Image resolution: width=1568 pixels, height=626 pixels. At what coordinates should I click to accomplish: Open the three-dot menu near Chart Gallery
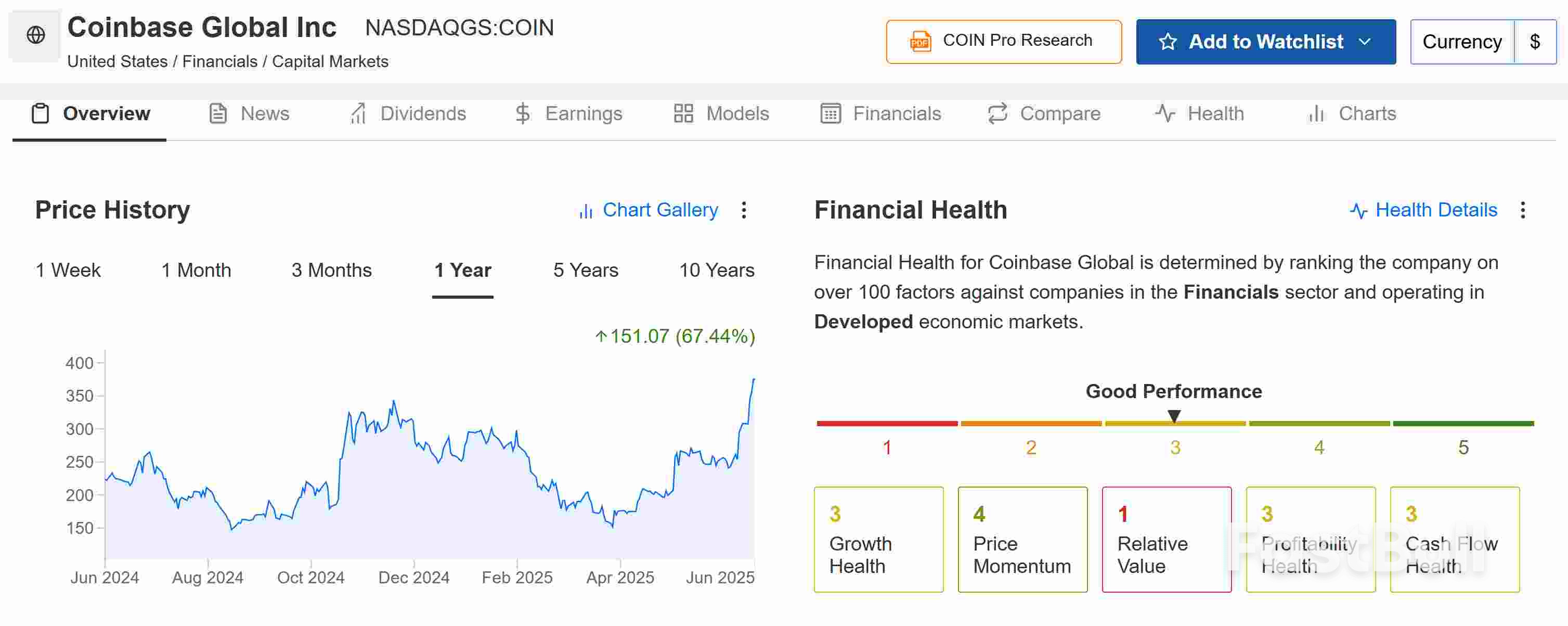(x=744, y=211)
